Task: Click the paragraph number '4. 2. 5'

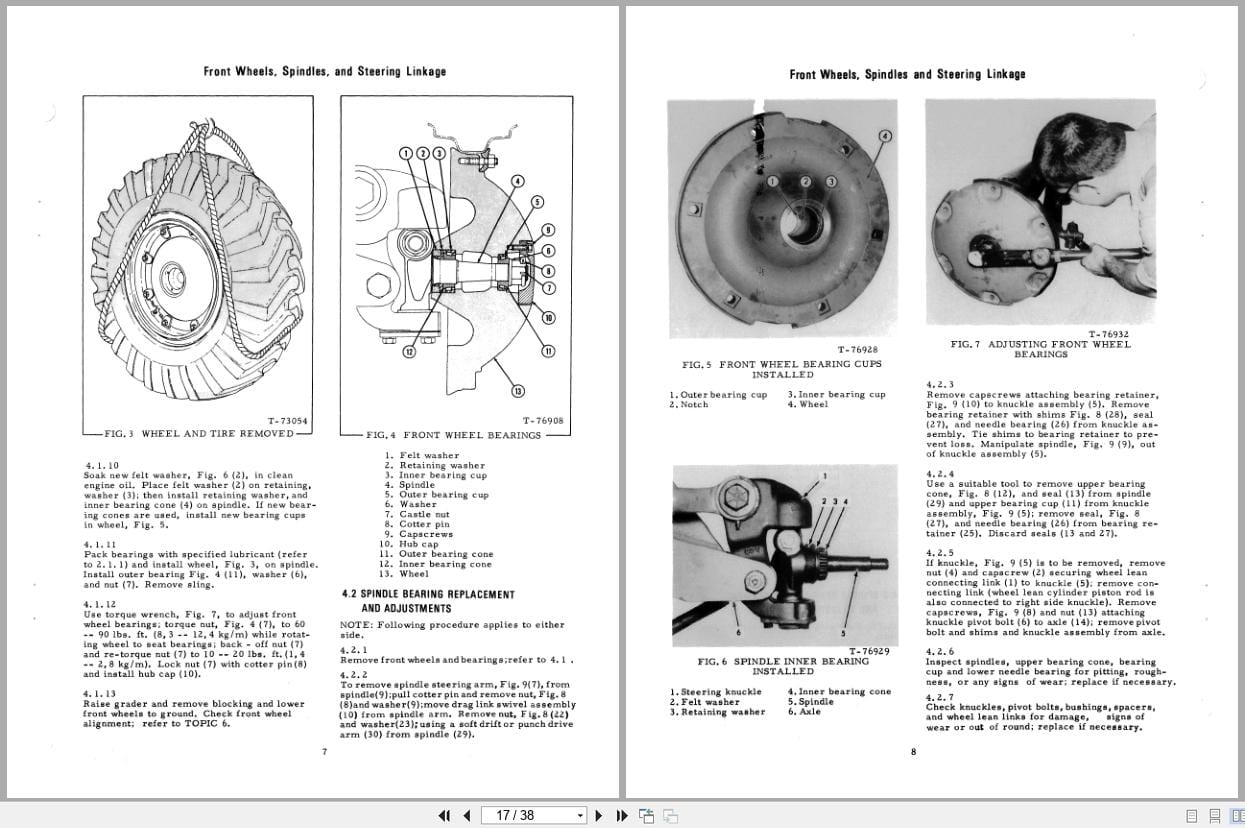Action: [940, 552]
